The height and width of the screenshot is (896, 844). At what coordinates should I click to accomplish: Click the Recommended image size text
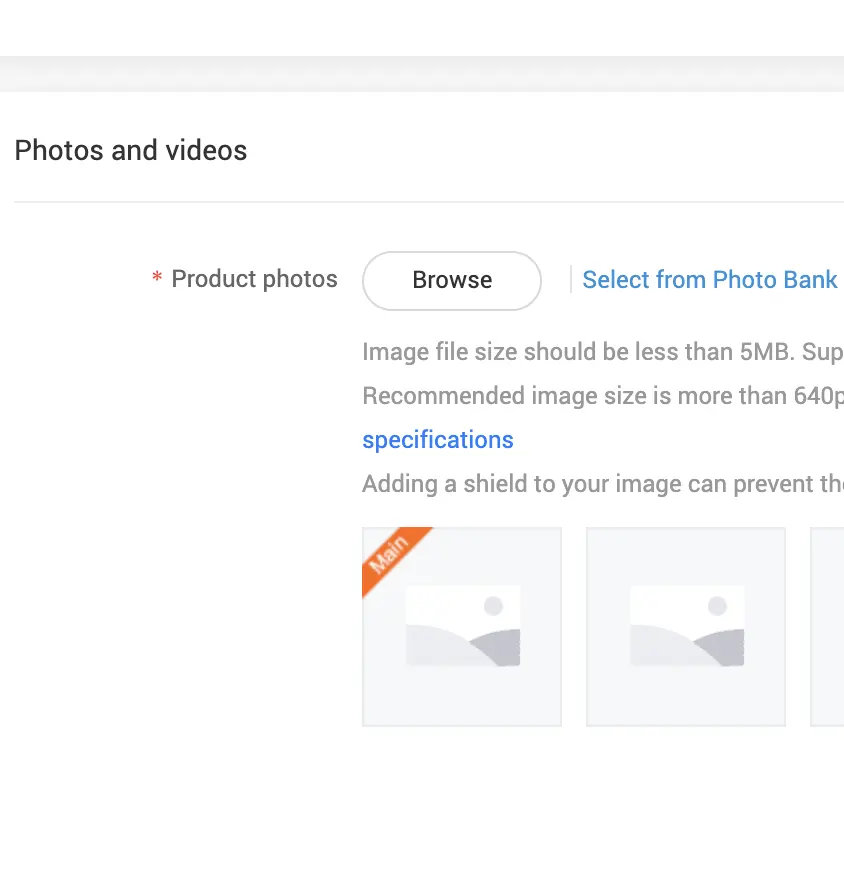(x=602, y=396)
